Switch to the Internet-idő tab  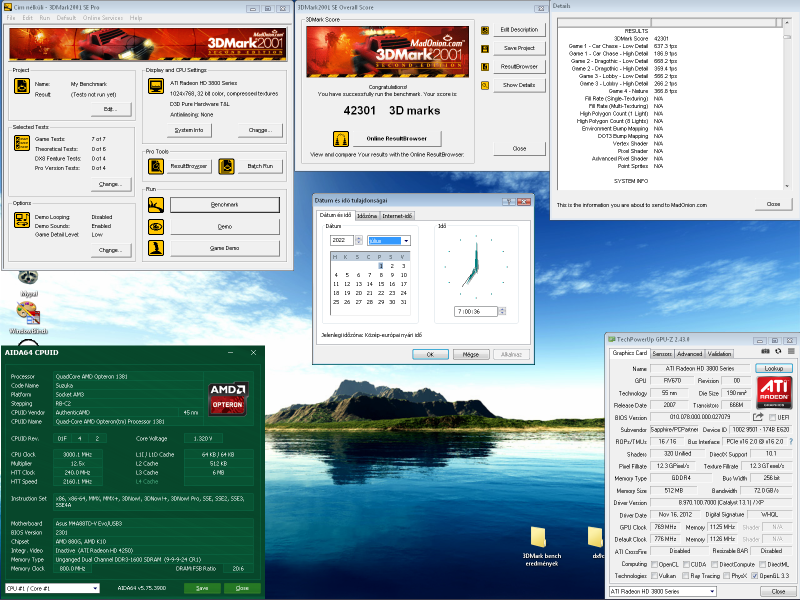click(397, 216)
